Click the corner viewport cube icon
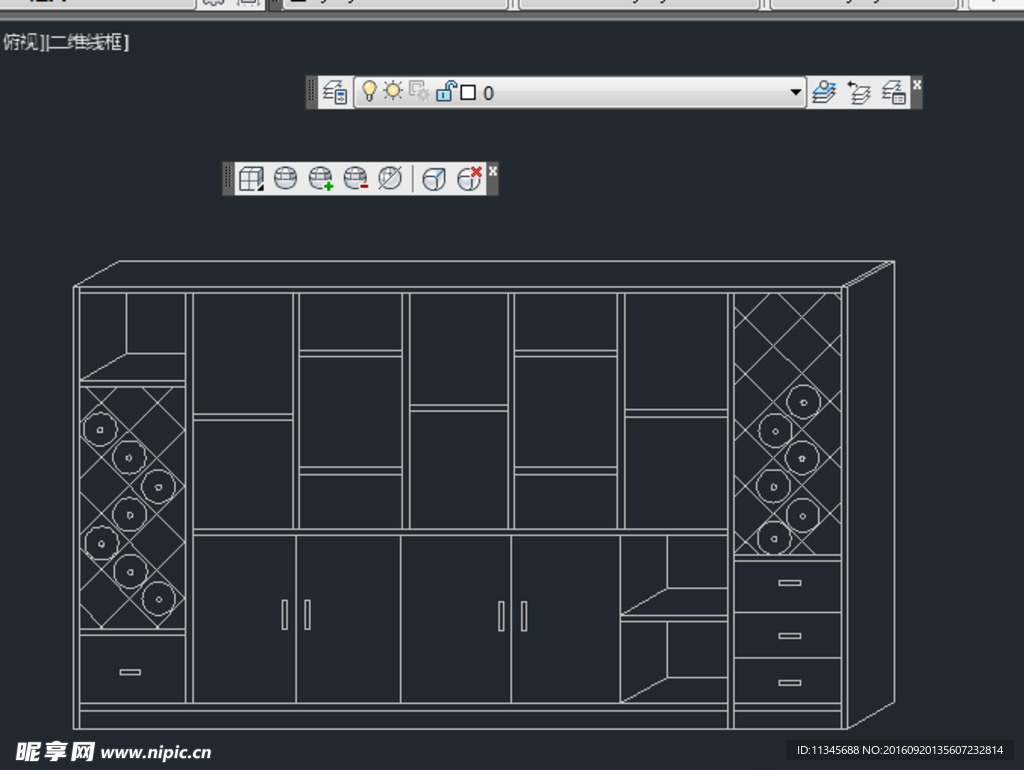 click(x=434, y=180)
